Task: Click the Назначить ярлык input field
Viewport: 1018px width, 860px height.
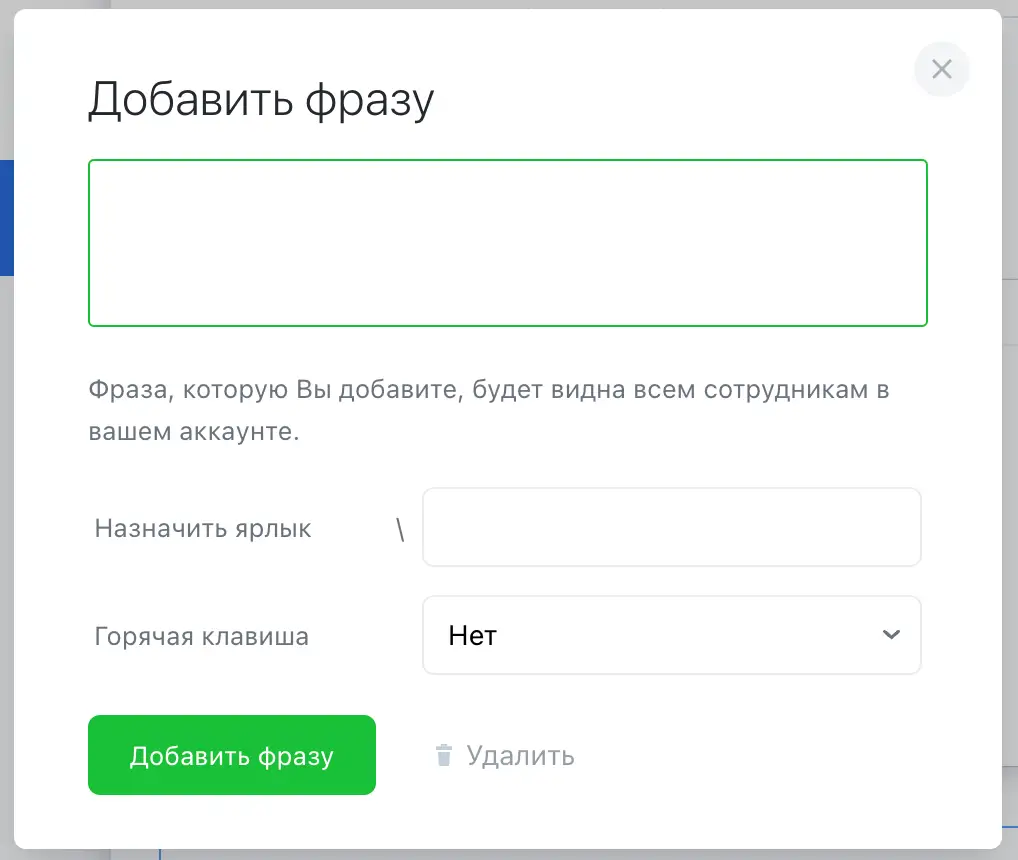Action: [x=671, y=527]
